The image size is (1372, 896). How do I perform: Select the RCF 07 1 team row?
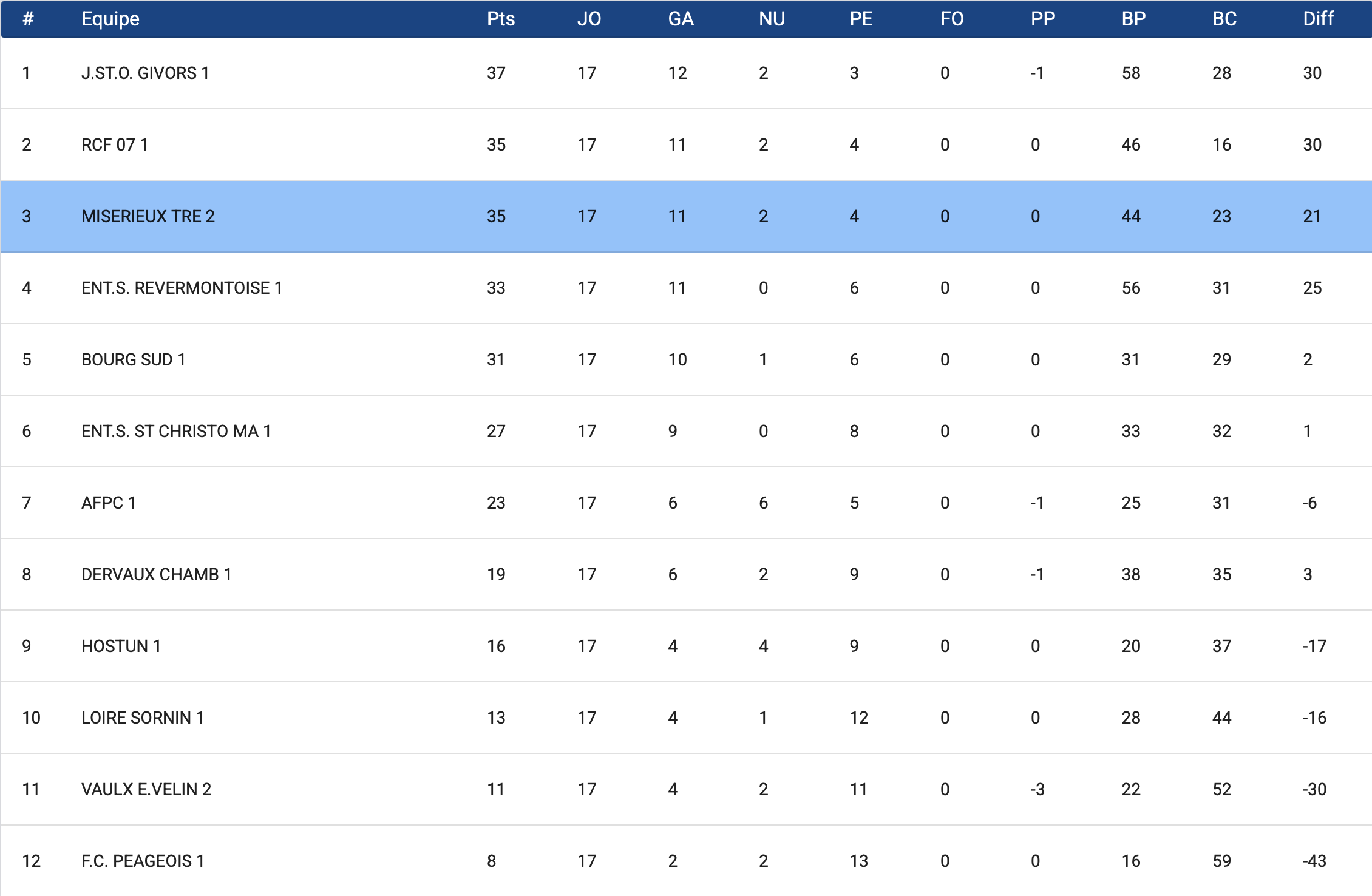tap(115, 145)
